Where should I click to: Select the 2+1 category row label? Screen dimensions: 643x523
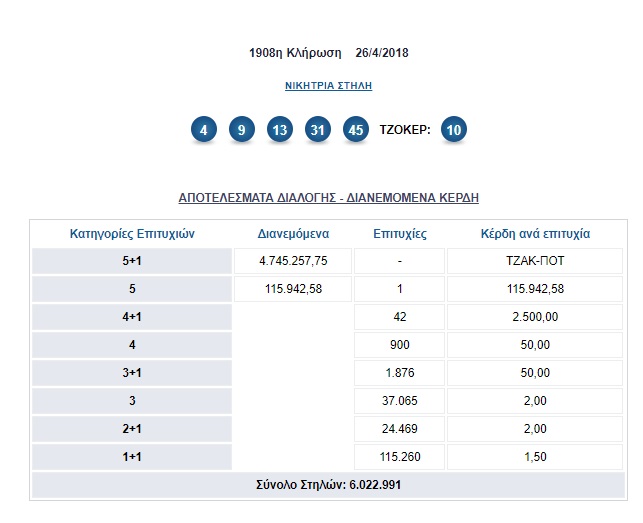[x=132, y=429]
